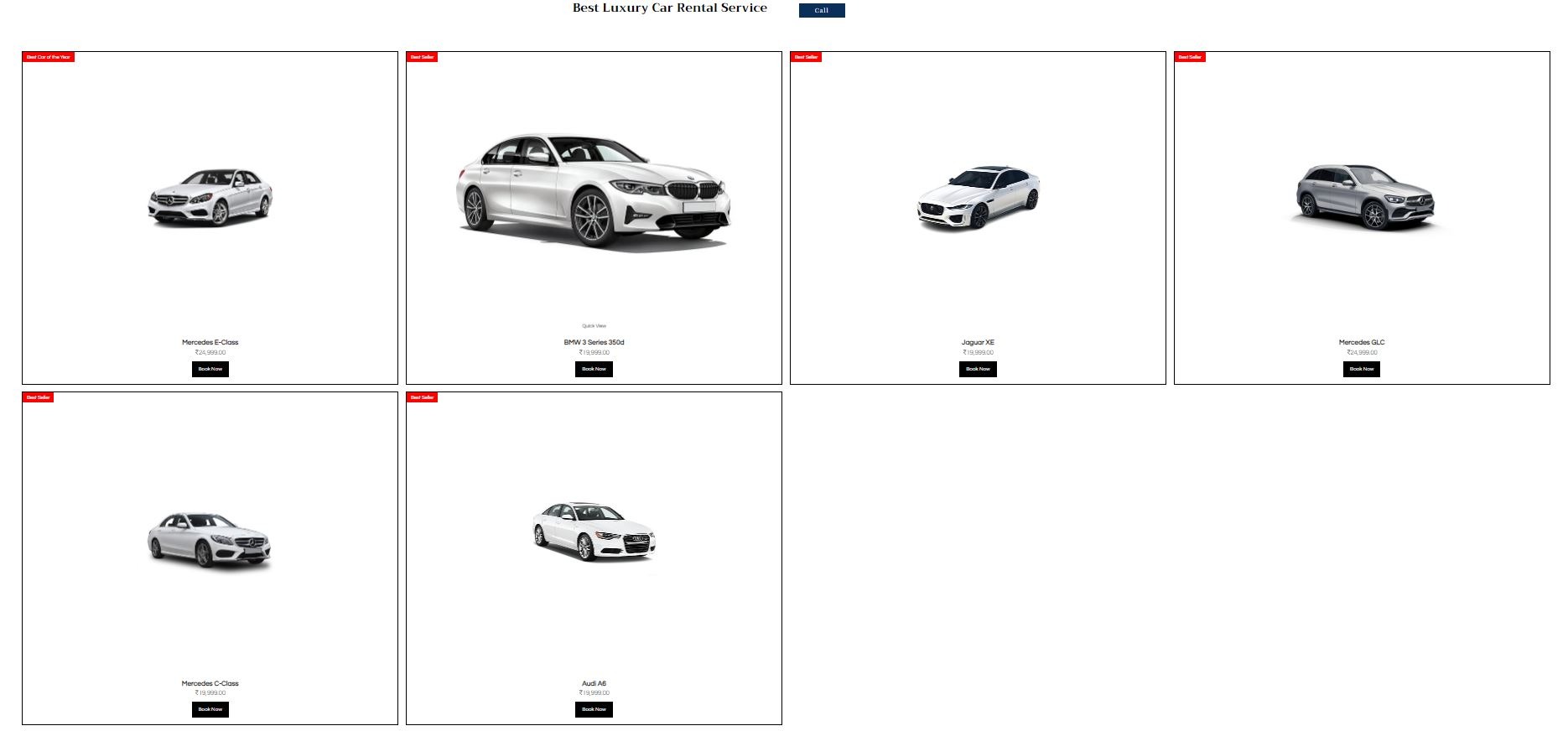
Task: Click Best Seller badge on Jaguar XE card
Action: click(x=806, y=57)
